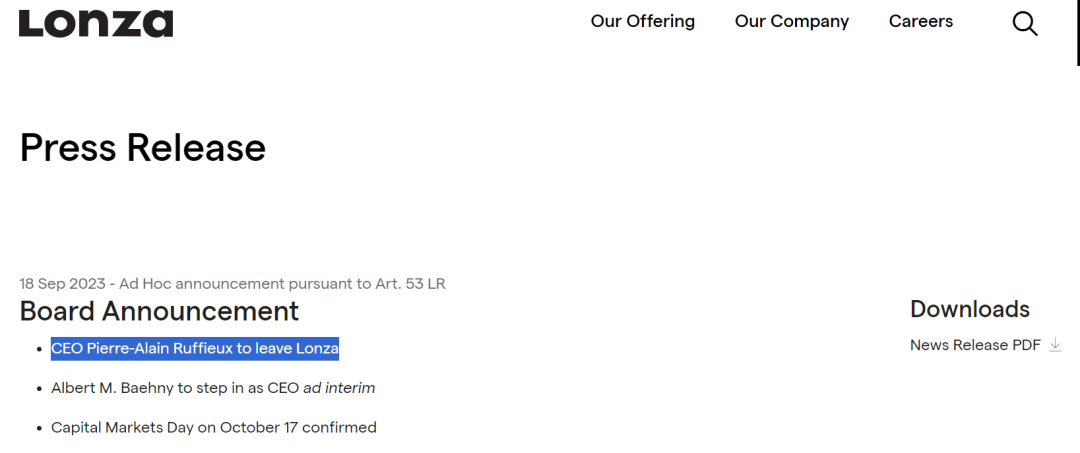Open the News Release PDF link

pyautogui.click(x=975, y=345)
